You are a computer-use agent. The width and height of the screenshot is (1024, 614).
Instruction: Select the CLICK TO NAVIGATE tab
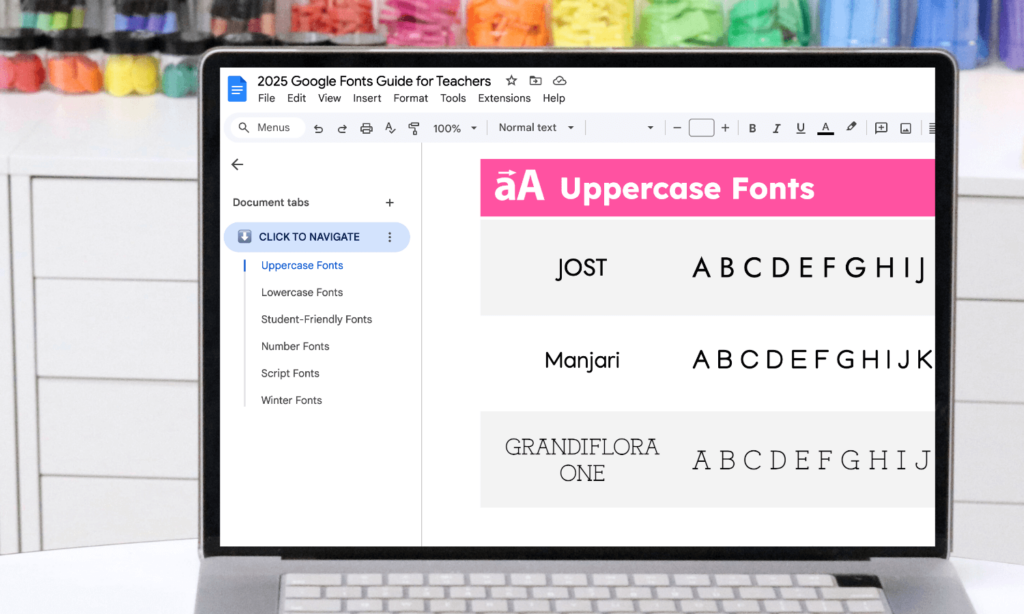(317, 236)
